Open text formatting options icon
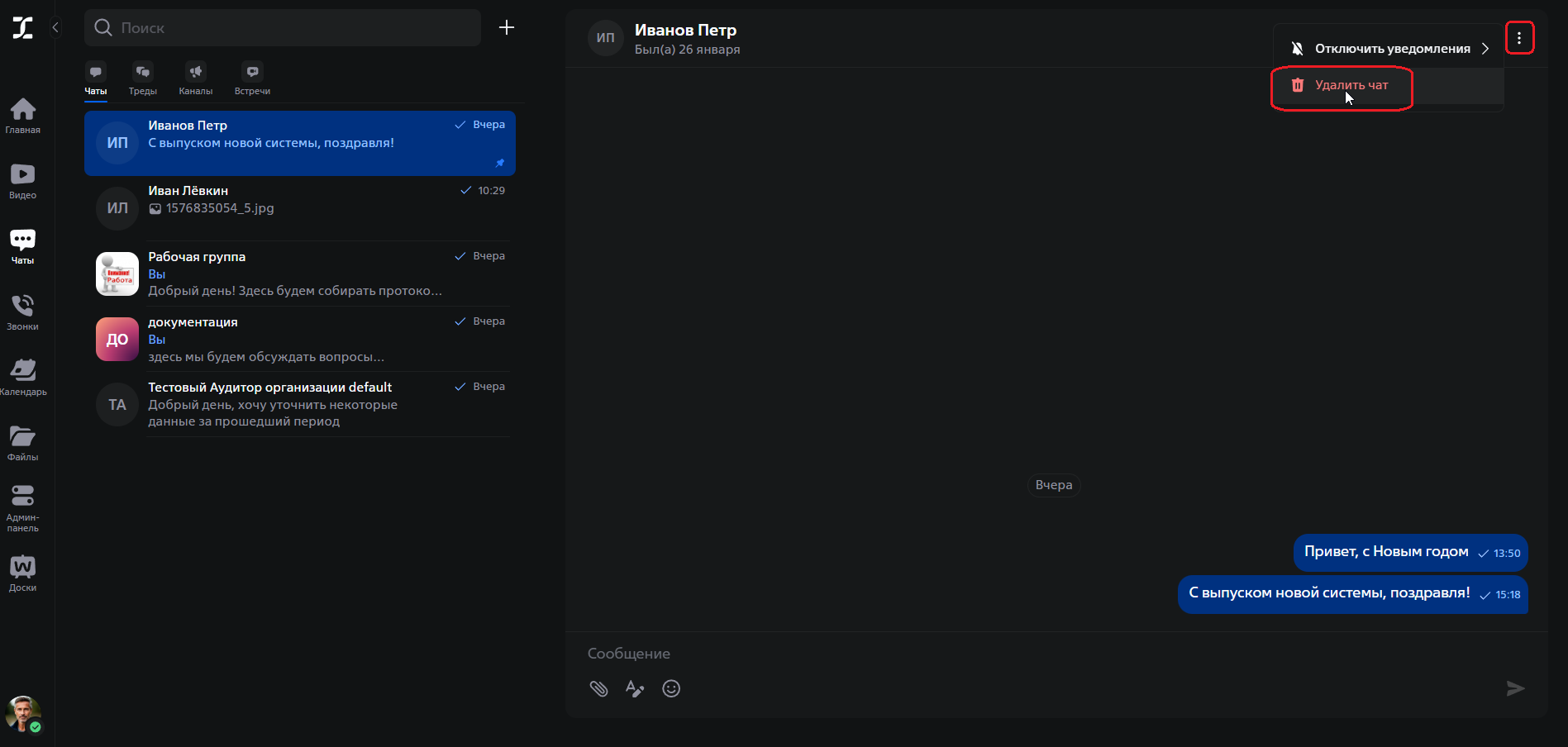 click(634, 688)
